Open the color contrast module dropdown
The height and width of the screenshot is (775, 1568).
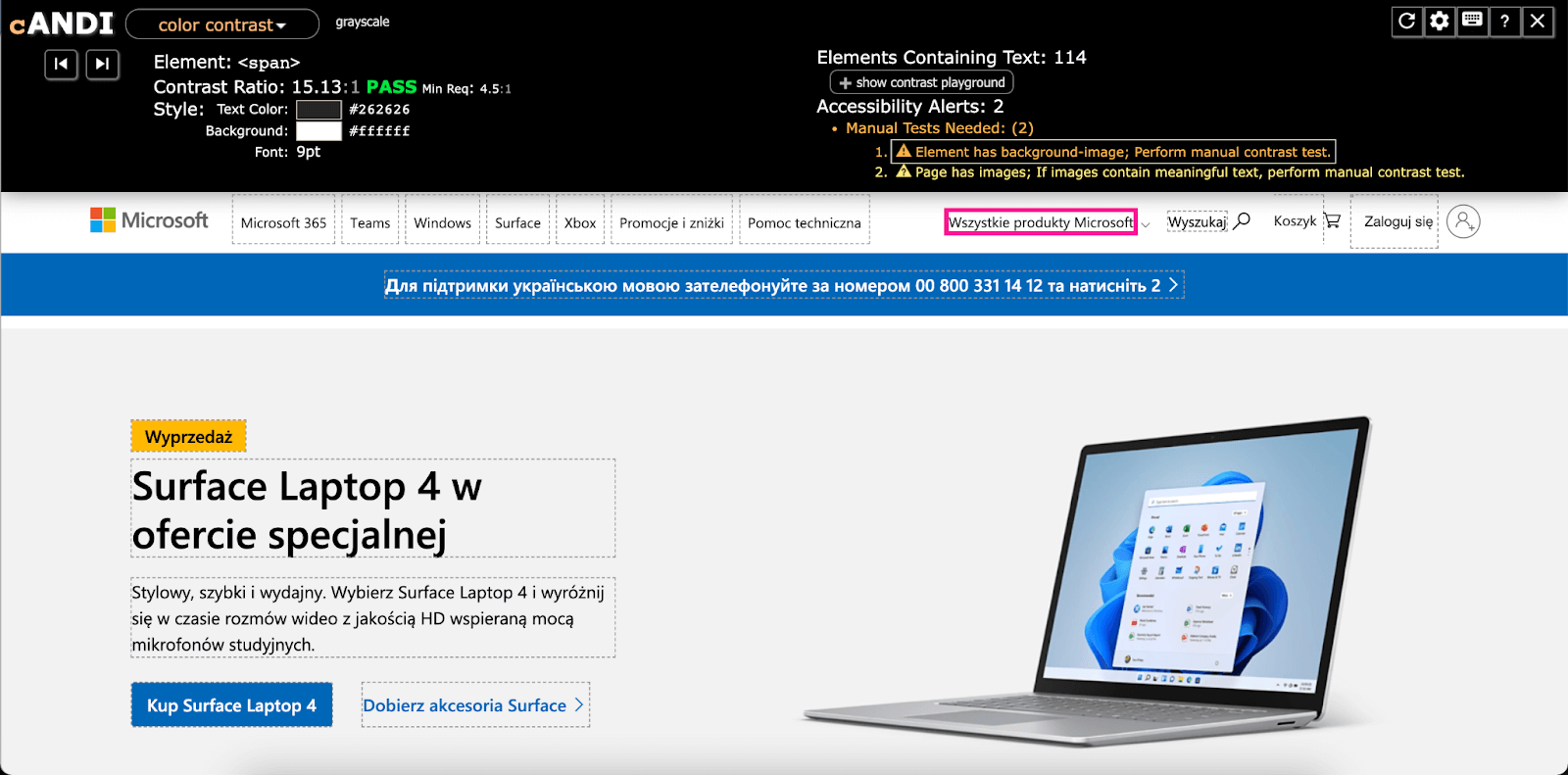222,24
